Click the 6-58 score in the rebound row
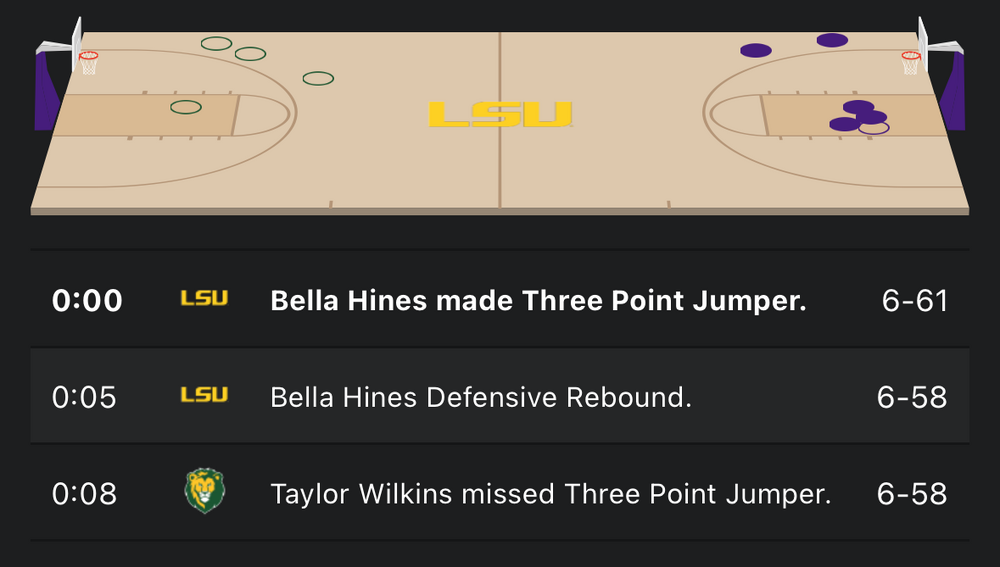The image size is (1000, 567). click(x=911, y=397)
